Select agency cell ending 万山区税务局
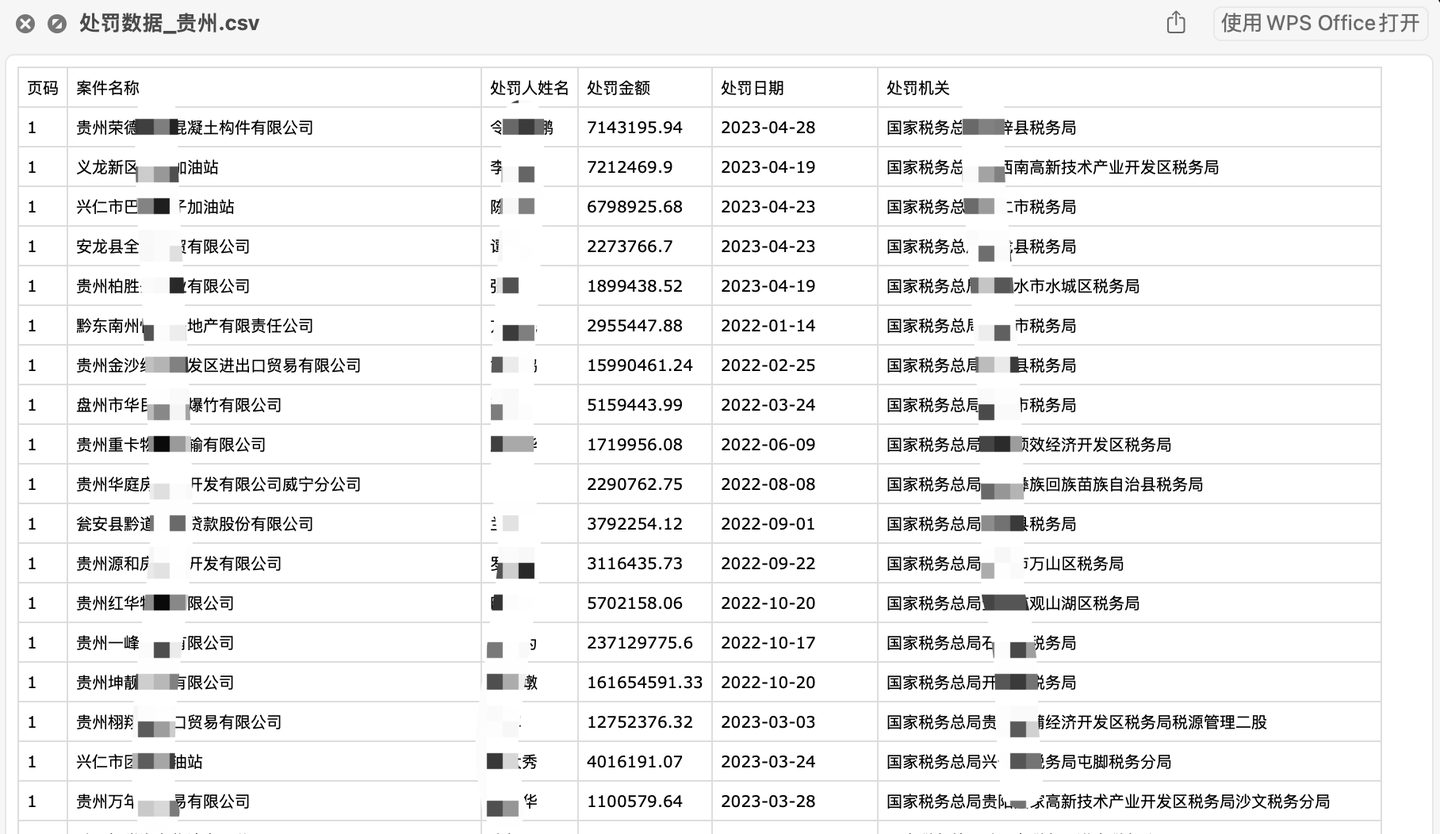The width and height of the screenshot is (1440, 834). pos(1129,563)
